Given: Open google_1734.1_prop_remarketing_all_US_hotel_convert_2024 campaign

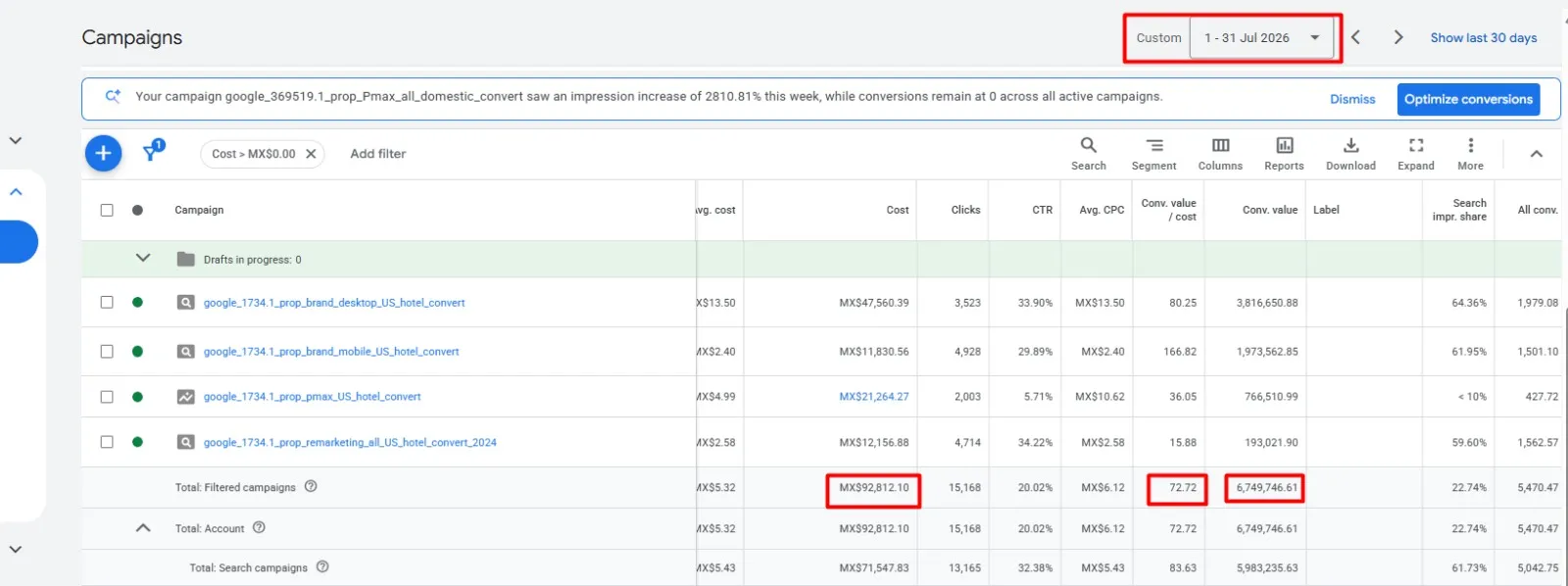Looking at the screenshot, I should point(350,443).
